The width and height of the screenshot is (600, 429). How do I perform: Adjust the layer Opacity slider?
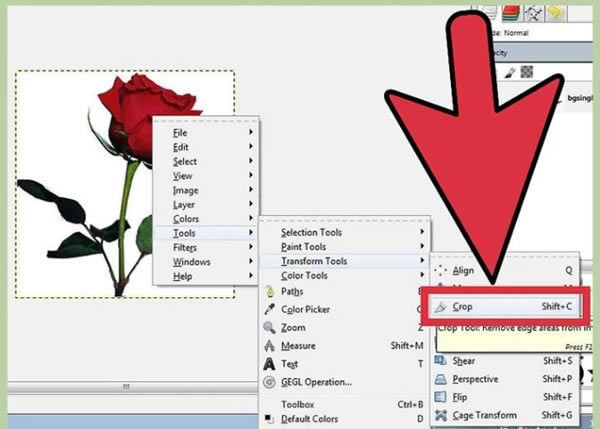[543, 52]
